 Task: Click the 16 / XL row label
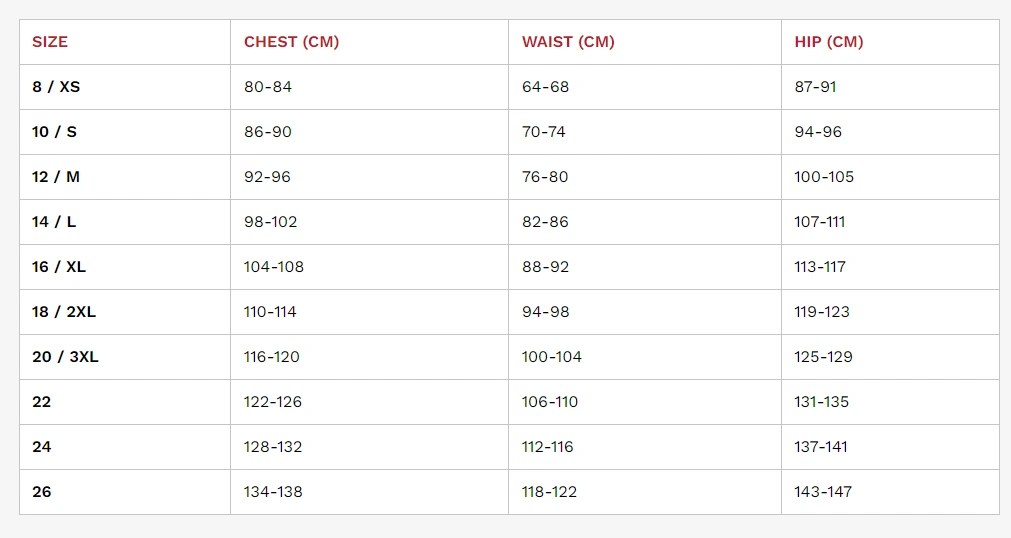click(x=59, y=266)
